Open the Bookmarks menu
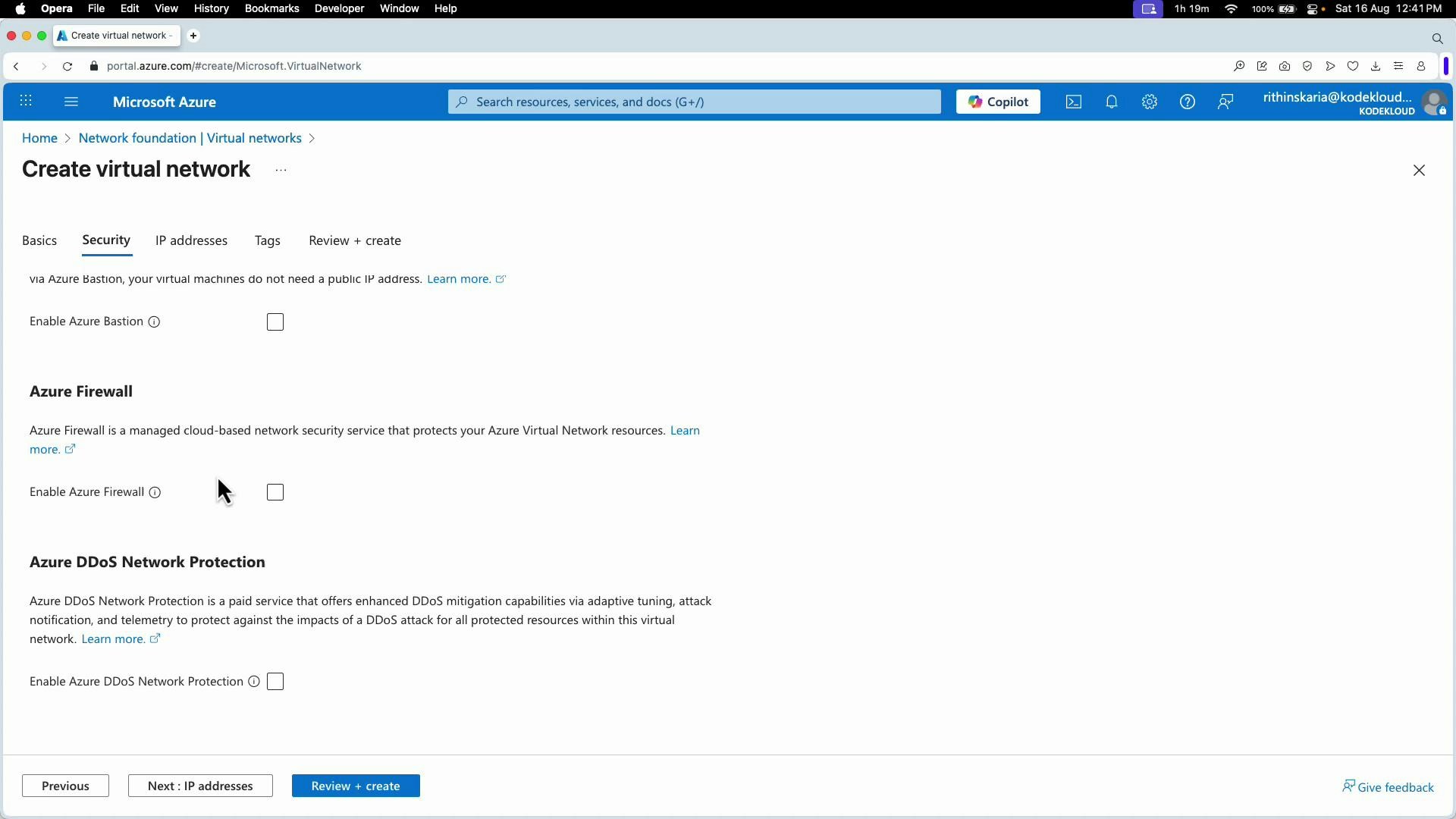Image resolution: width=1456 pixels, height=819 pixels. (x=271, y=8)
